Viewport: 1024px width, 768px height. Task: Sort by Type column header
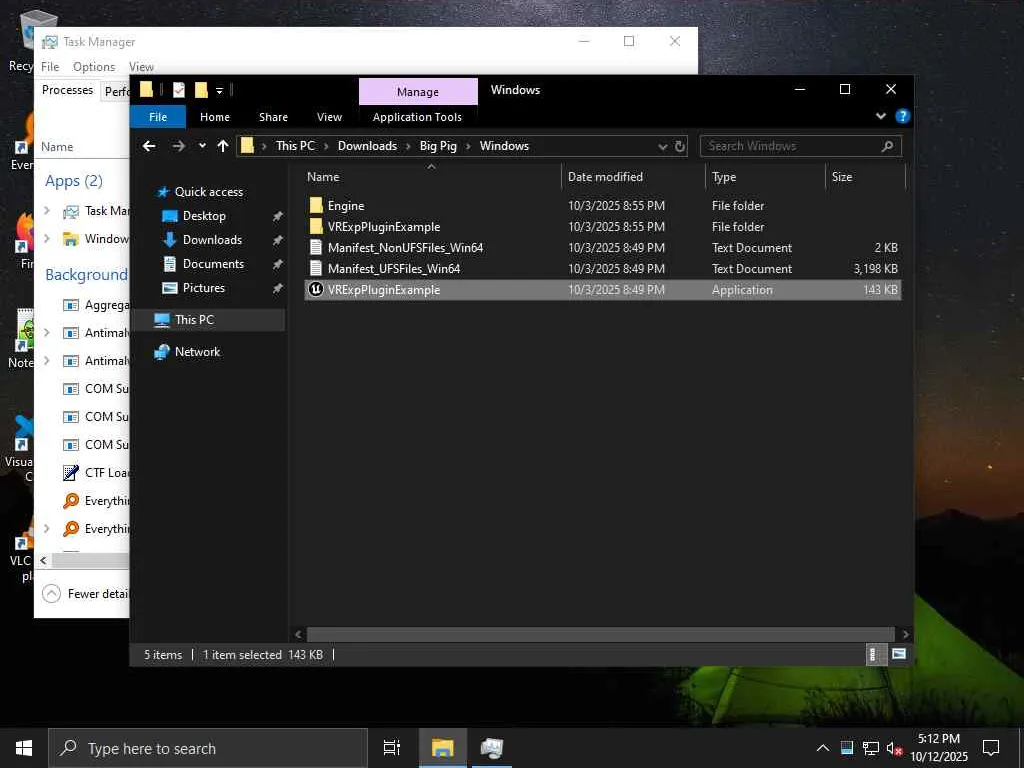tap(765, 177)
